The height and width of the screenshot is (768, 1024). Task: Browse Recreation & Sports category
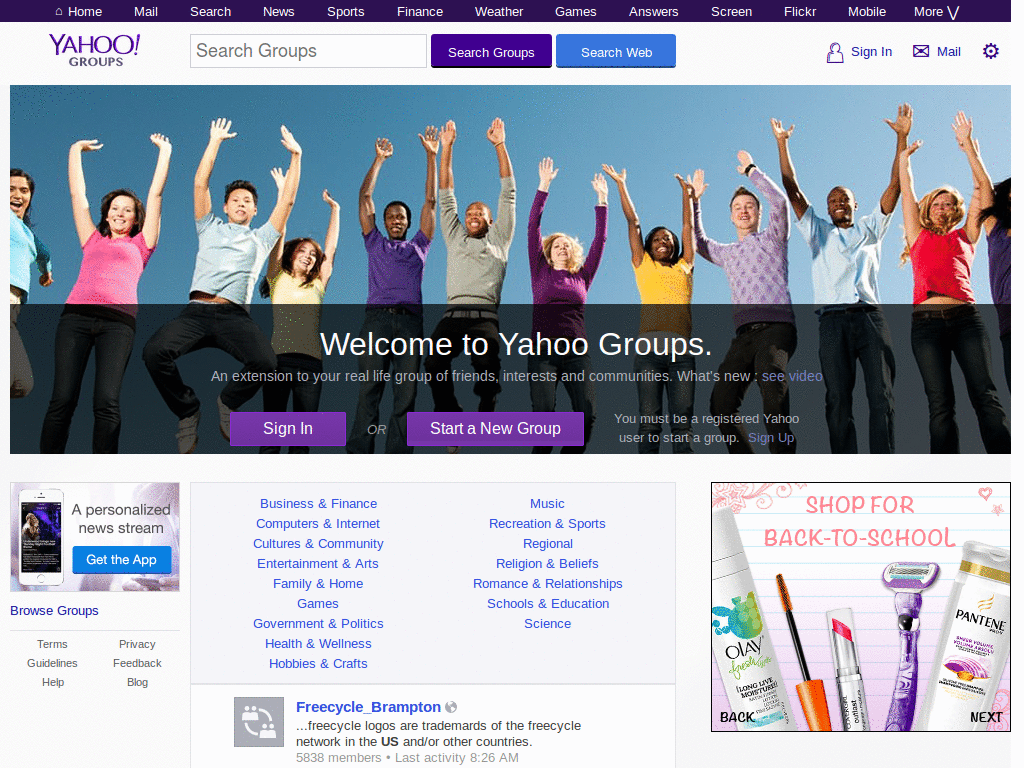tap(547, 524)
